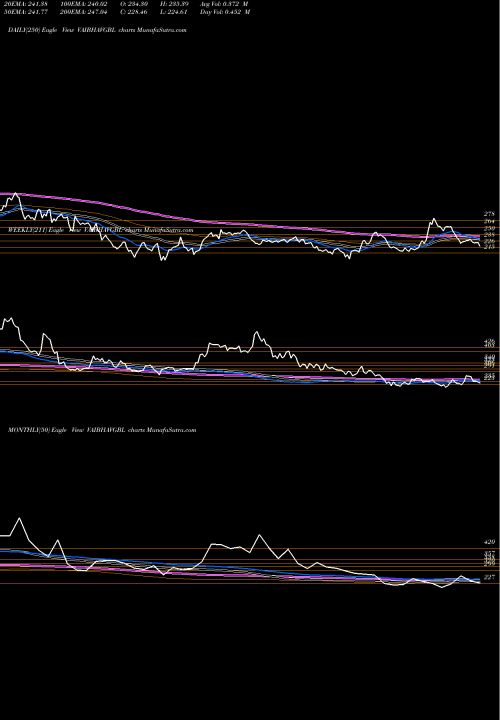Viewport: 500px width, 720px height.
Task: Click the 100EMA: 246.02 value
Action: coord(83,4)
